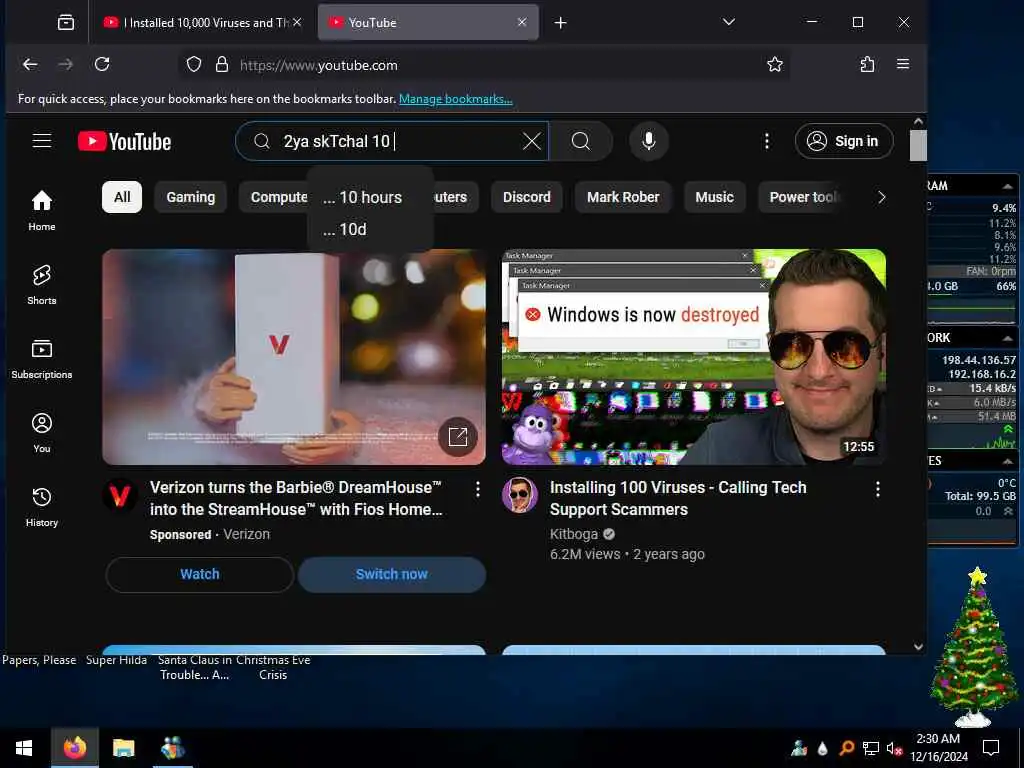This screenshot has width=1024, height=768.
Task: Clear the search text with the X icon
Action: (532, 141)
